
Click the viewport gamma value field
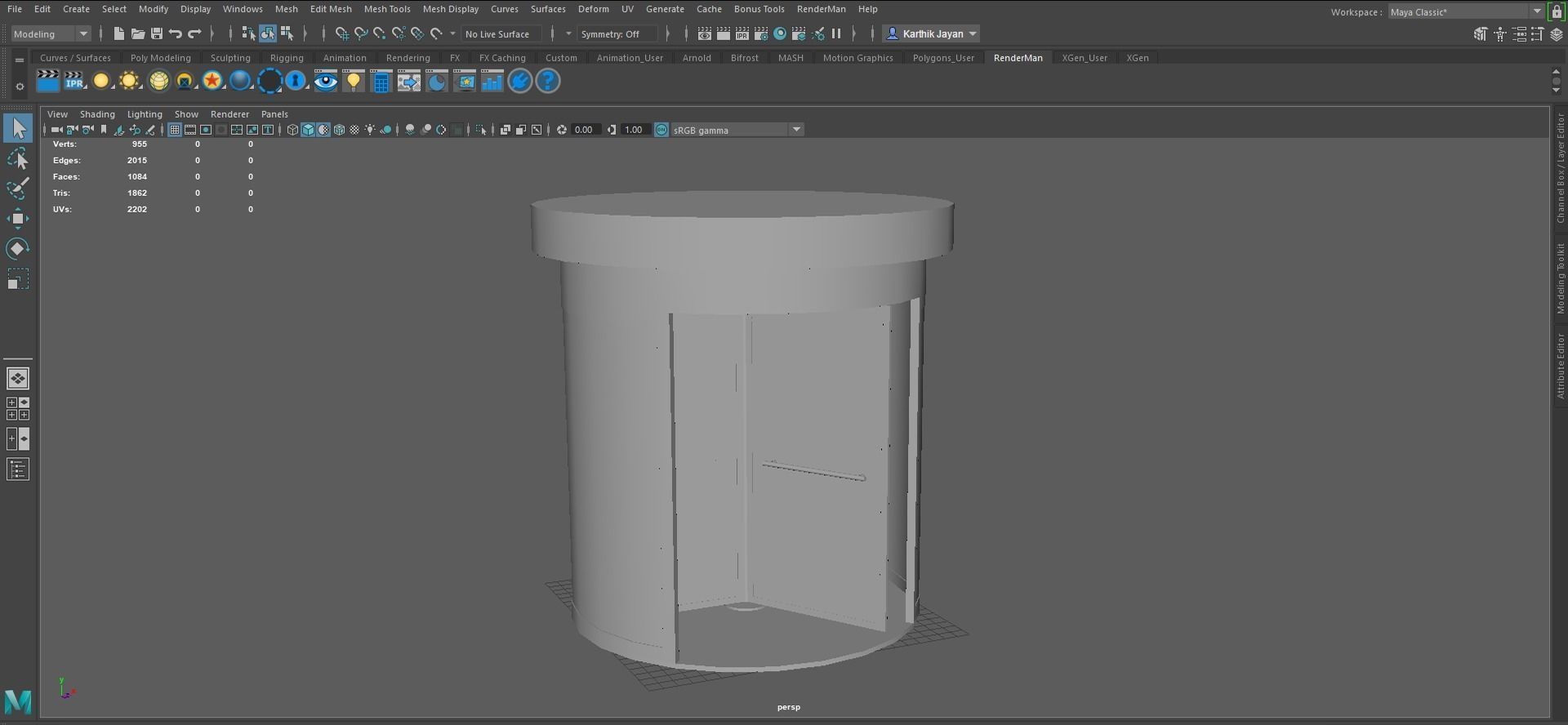point(635,130)
